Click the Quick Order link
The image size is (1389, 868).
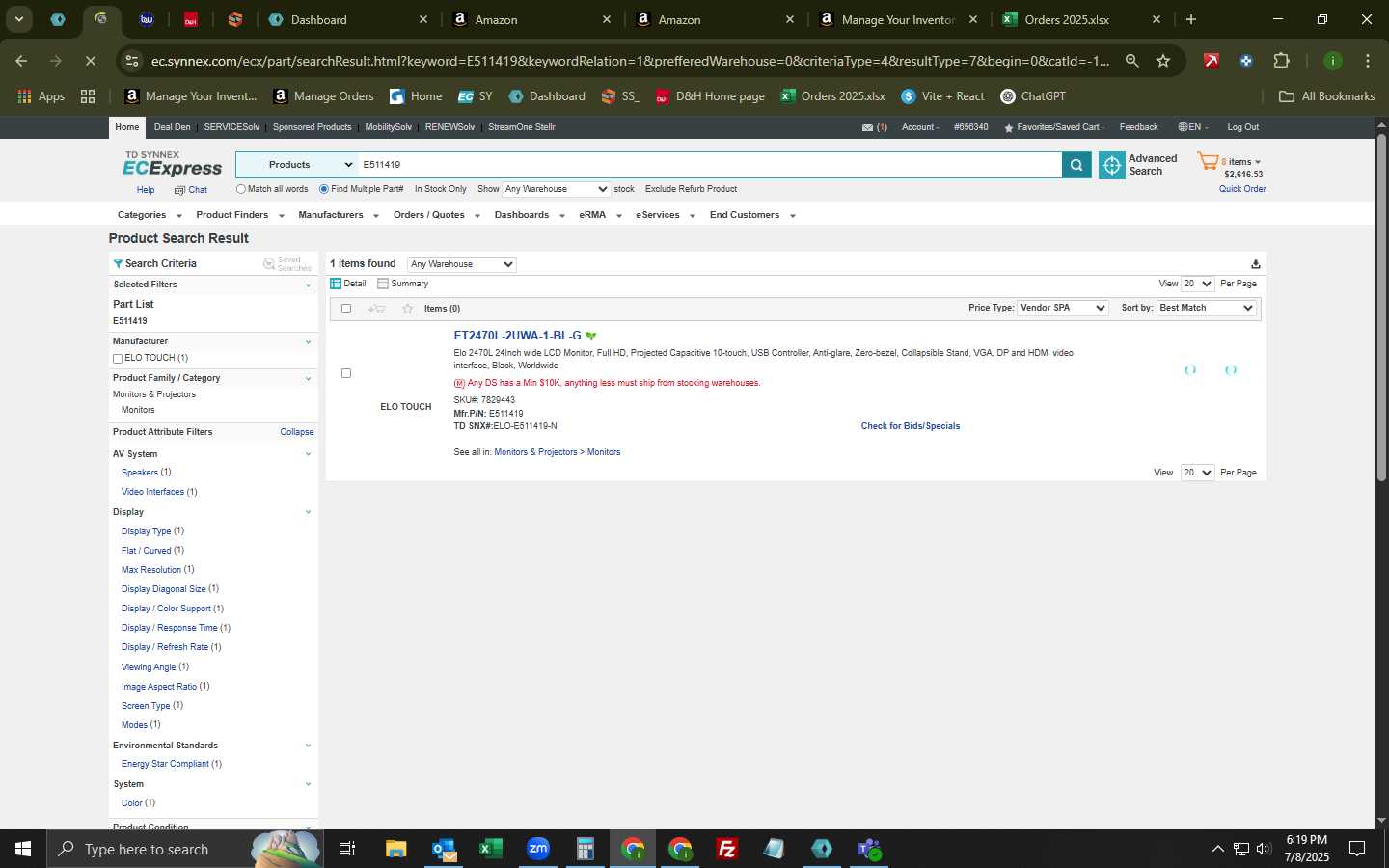click(x=1242, y=189)
